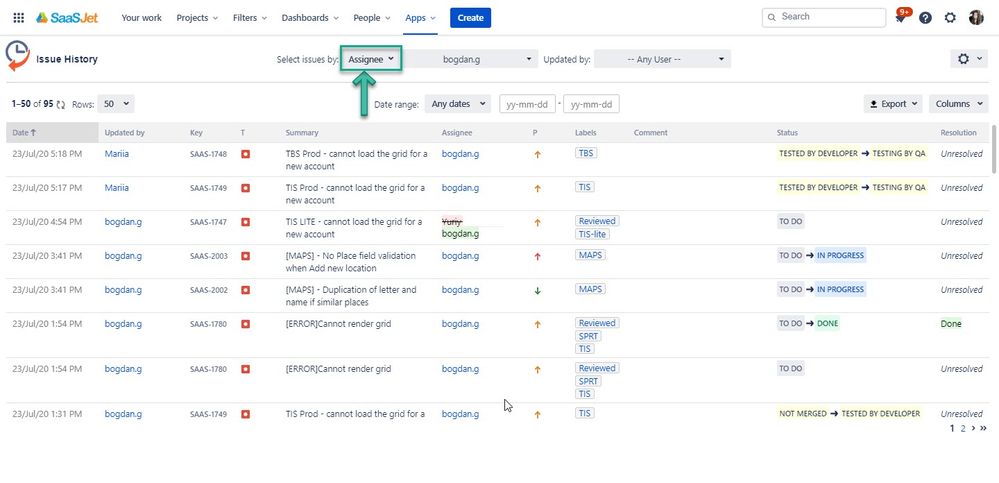Image resolution: width=999 pixels, height=483 pixels.
Task: Click the SaaSJet logo
Action: click(x=67, y=18)
